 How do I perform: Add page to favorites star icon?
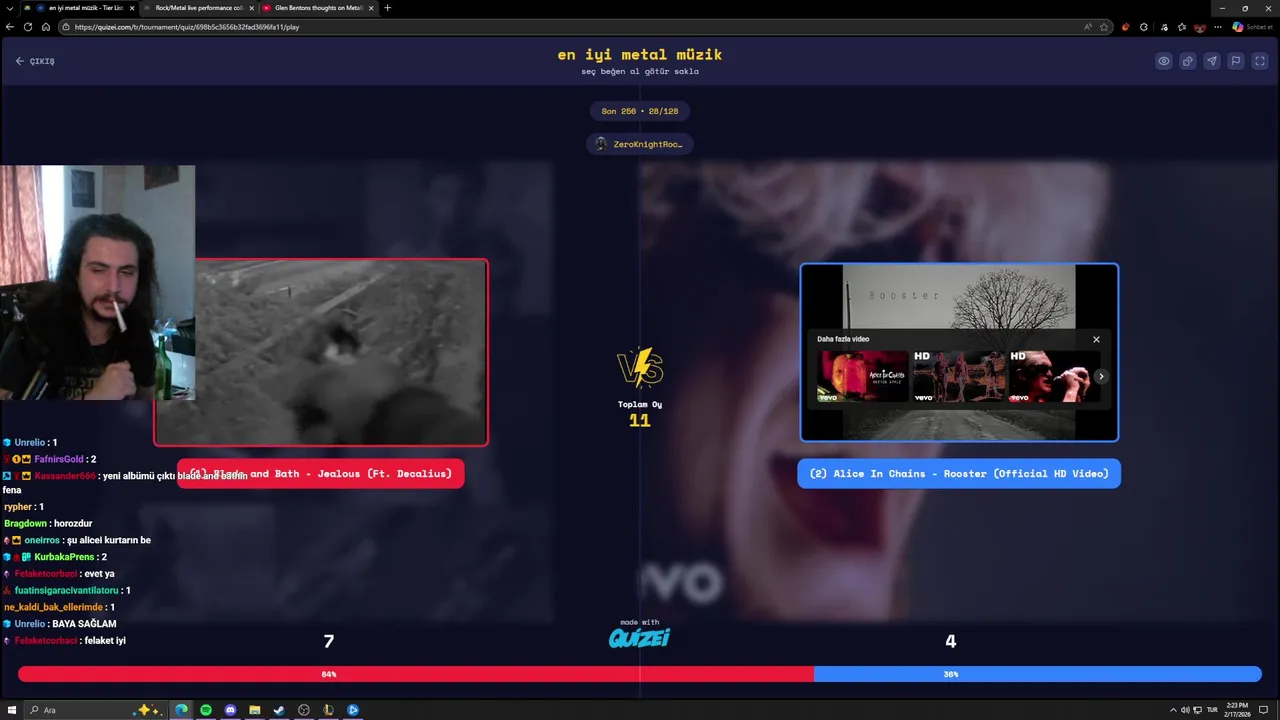tap(1104, 27)
